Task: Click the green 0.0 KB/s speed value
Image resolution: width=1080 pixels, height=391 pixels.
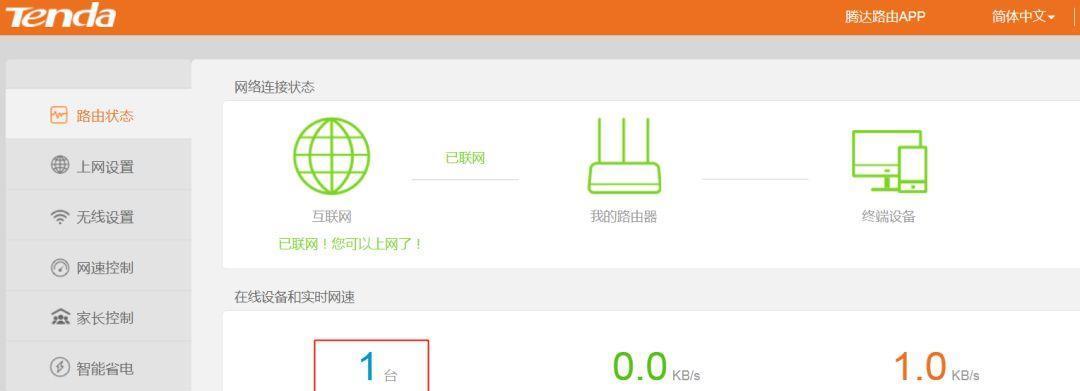Action: [x=656, y=366]
